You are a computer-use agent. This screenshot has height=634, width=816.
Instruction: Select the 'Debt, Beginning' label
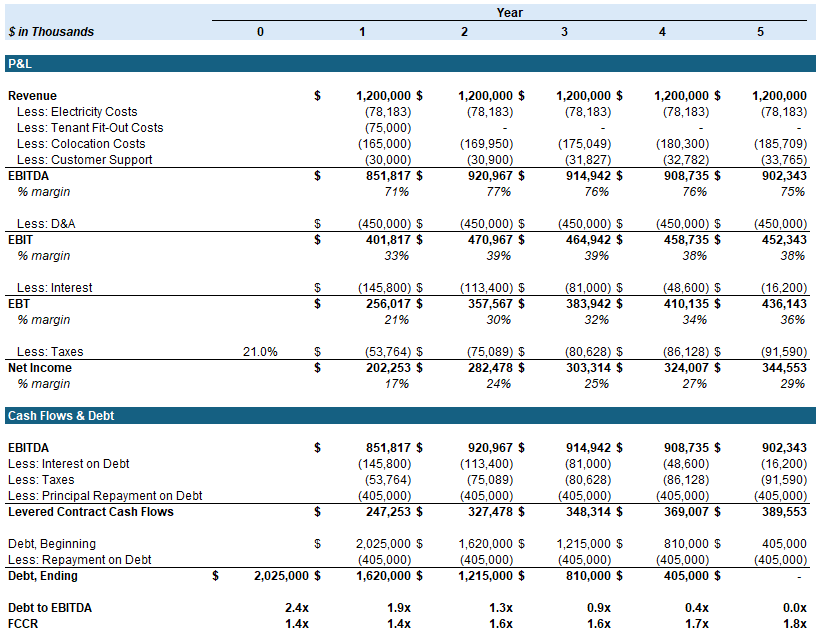click(x=52, y=544)
